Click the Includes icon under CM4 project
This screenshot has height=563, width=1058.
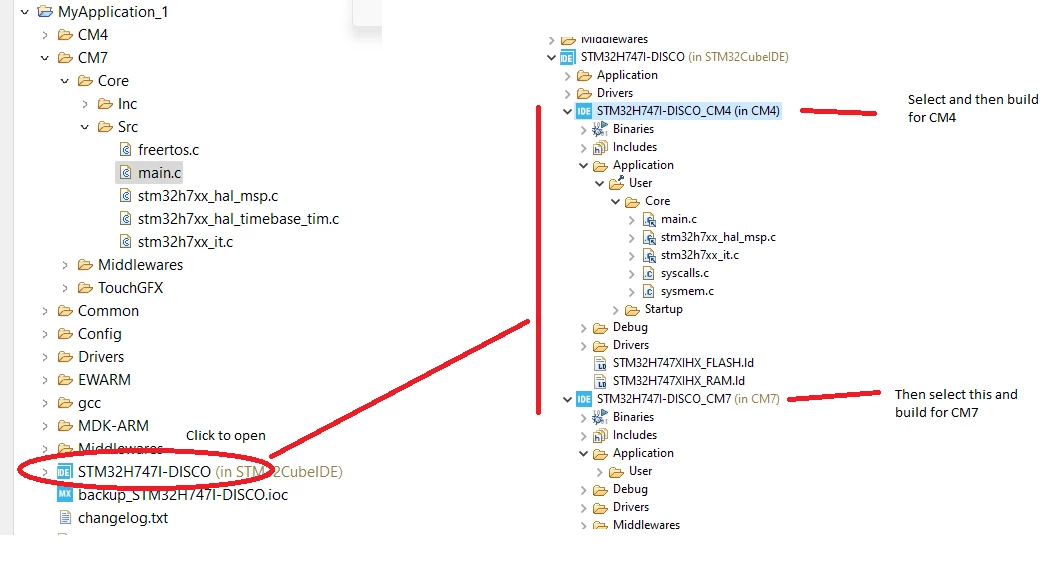pos(600,147)
